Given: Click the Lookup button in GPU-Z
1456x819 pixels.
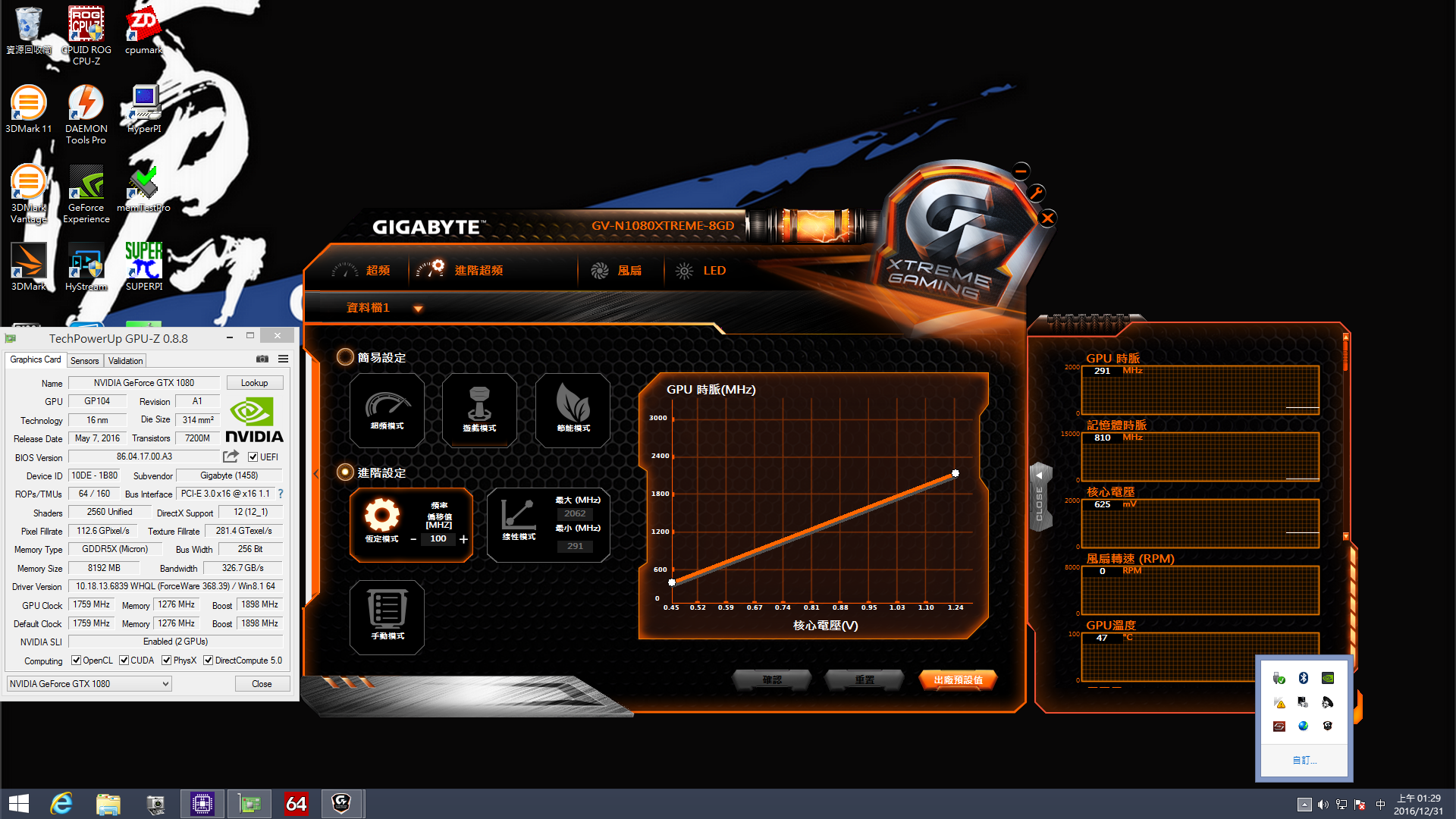Looking at the screenshot, I should (x=254, y=383).
